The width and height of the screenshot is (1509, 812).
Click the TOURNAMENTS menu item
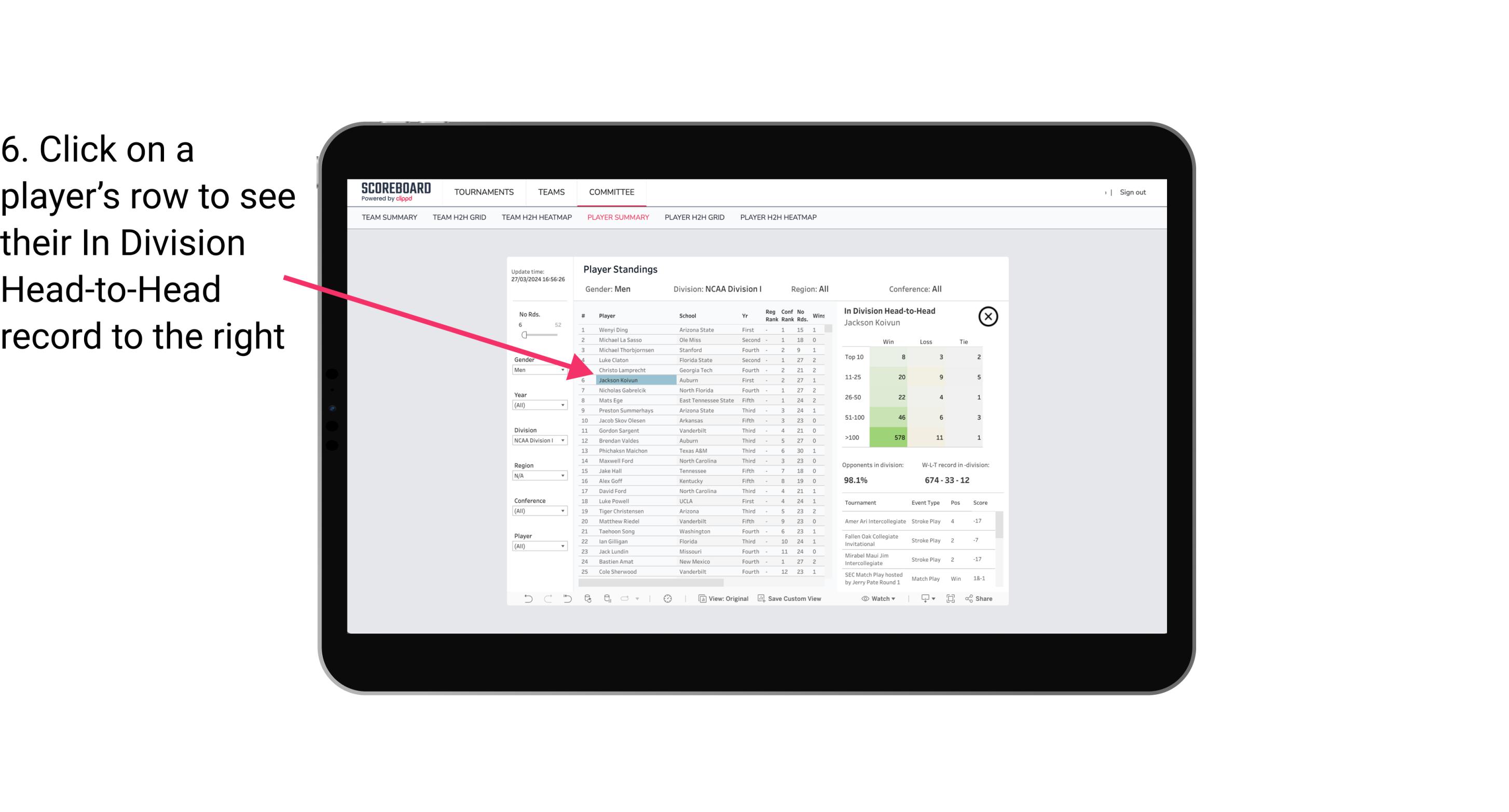[484, 192]
